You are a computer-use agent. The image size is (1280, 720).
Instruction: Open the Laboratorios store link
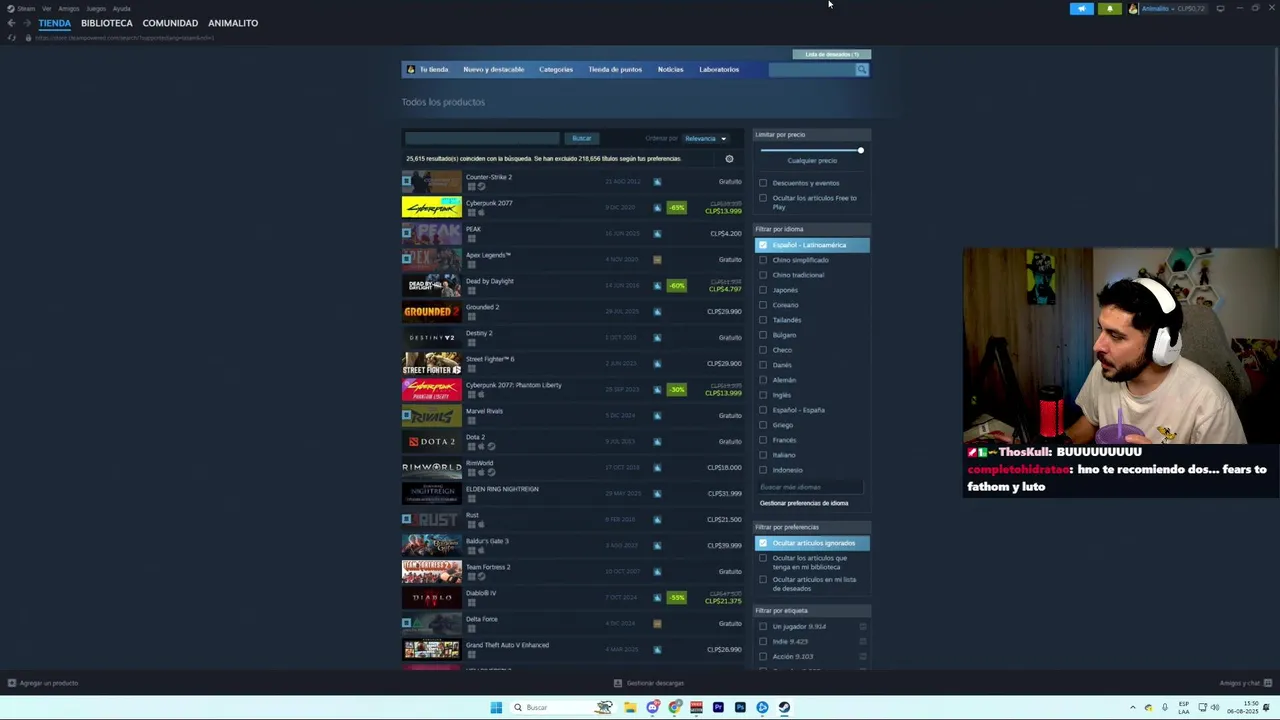[719, 70]
